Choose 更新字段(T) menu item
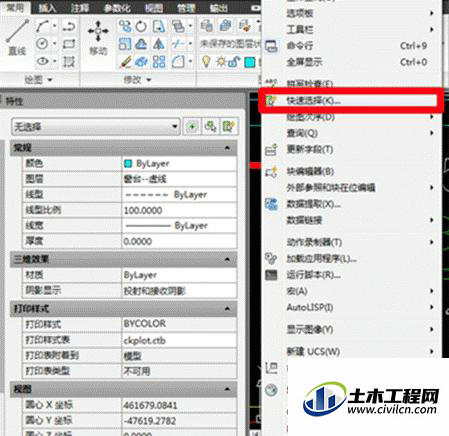This screenshot has width=449, height=436. point(352,149)
